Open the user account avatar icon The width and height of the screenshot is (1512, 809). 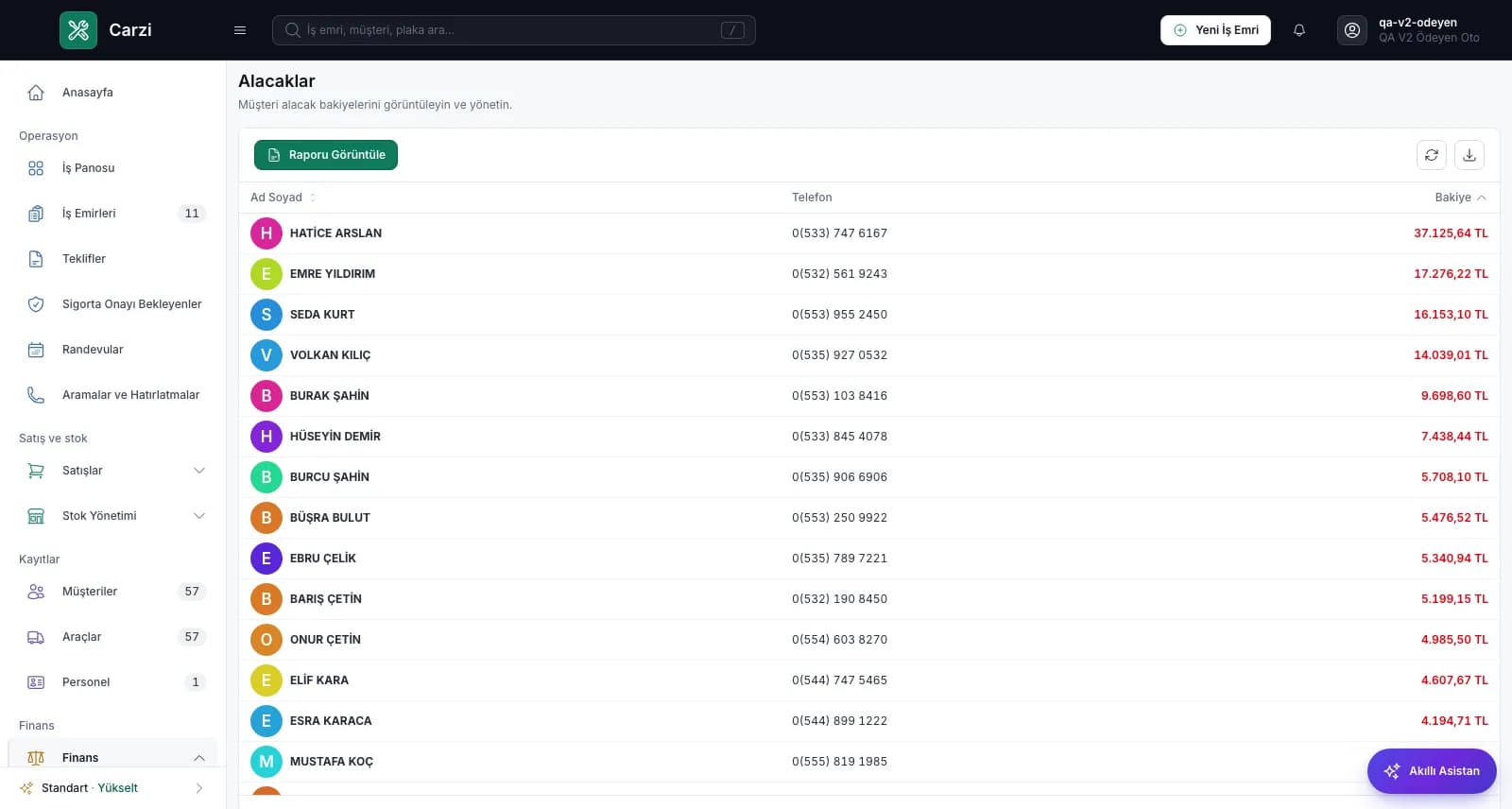1352,30
